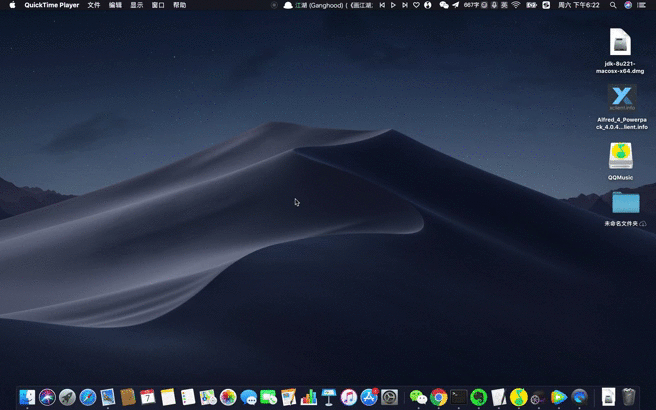Open the 帮助 menu
This screenshot has width=656, height=410.
pyautogui.click(x=179, y=5)
